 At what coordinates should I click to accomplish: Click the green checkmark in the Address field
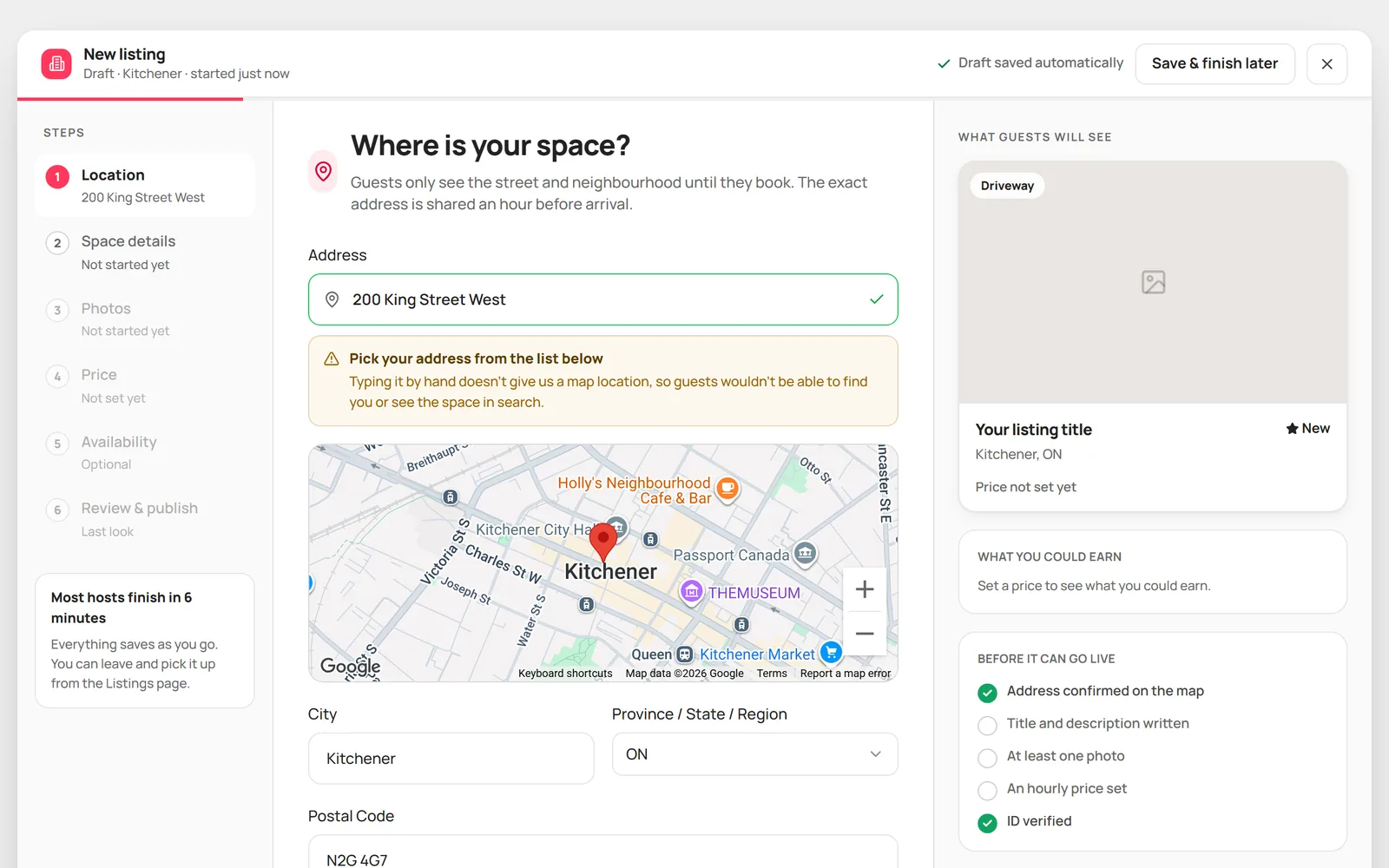pos(877,299)
